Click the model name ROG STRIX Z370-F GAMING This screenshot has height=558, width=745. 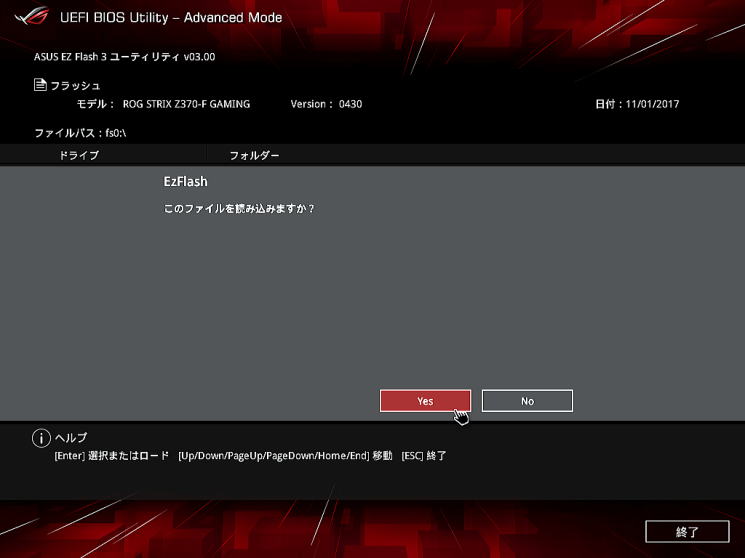point(186,104)
